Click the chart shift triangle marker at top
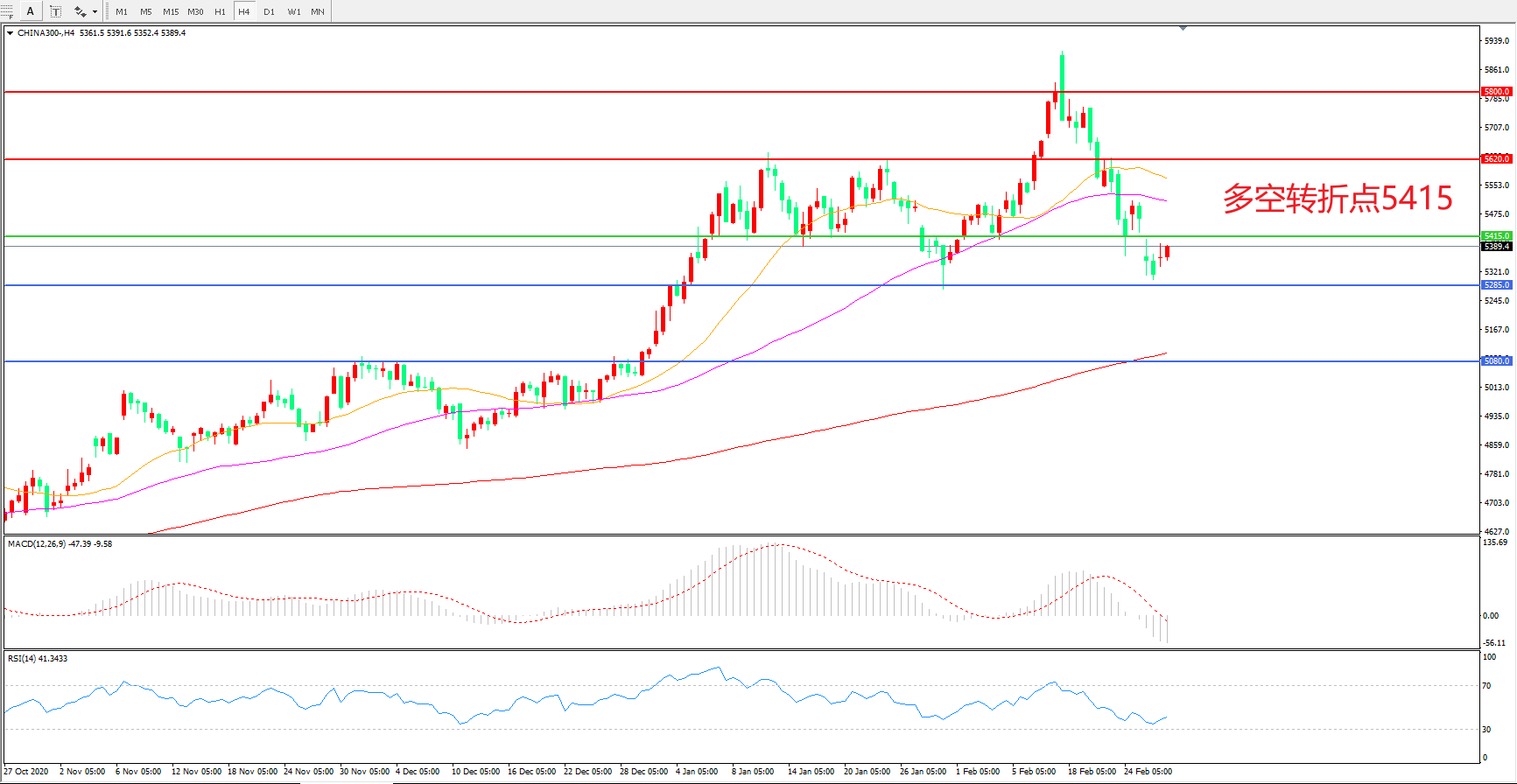Image resolution: width=1517 pixels, height=784 pixels. pos(1183,29)
